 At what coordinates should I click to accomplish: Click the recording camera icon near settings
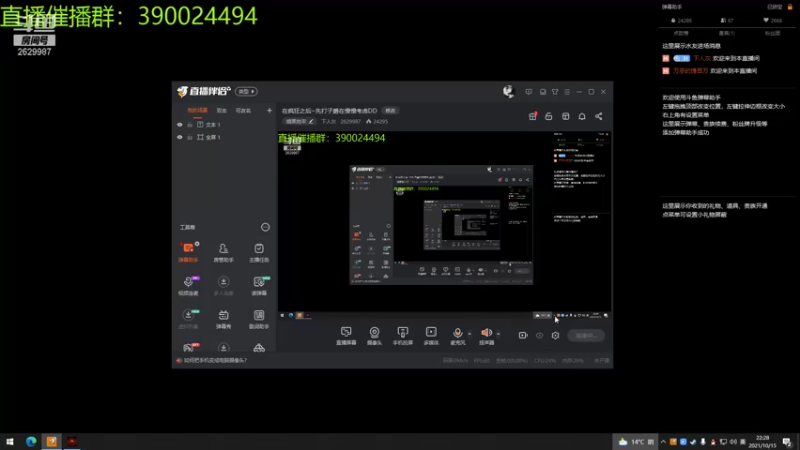(523, 335)
